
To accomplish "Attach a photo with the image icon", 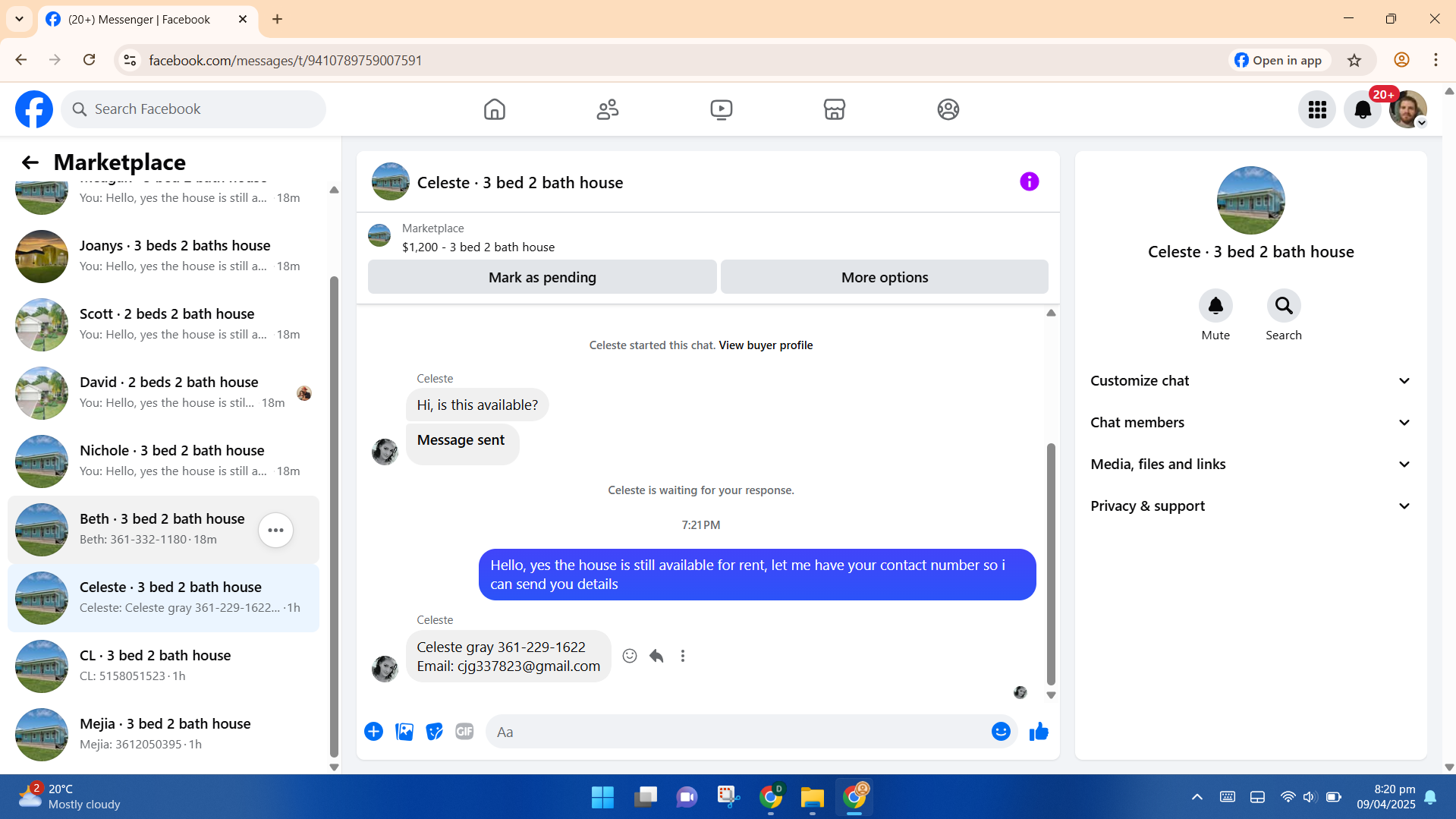I will (x=404, y=732).
